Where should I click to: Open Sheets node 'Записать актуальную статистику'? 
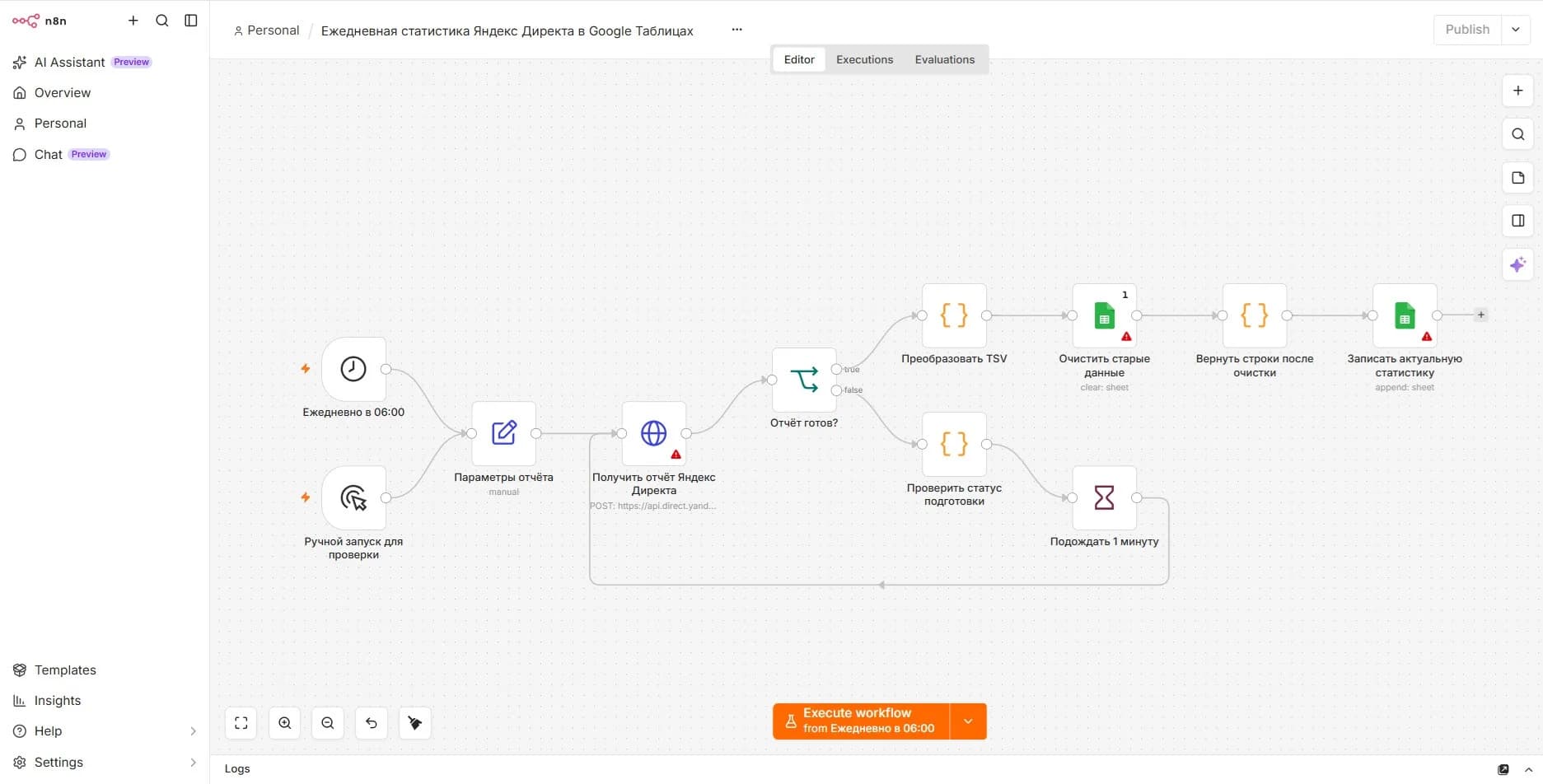(x=1405, y=315)
